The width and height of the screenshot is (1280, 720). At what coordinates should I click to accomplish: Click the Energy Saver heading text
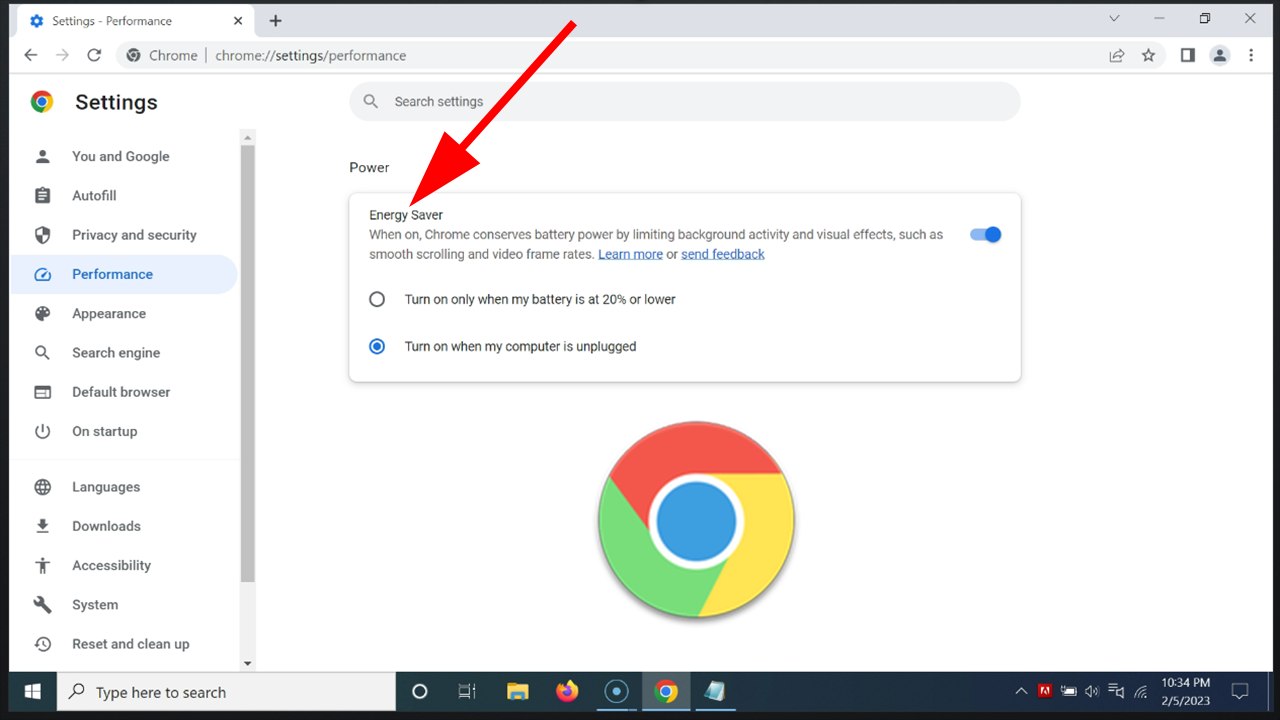tap(406, 215)
